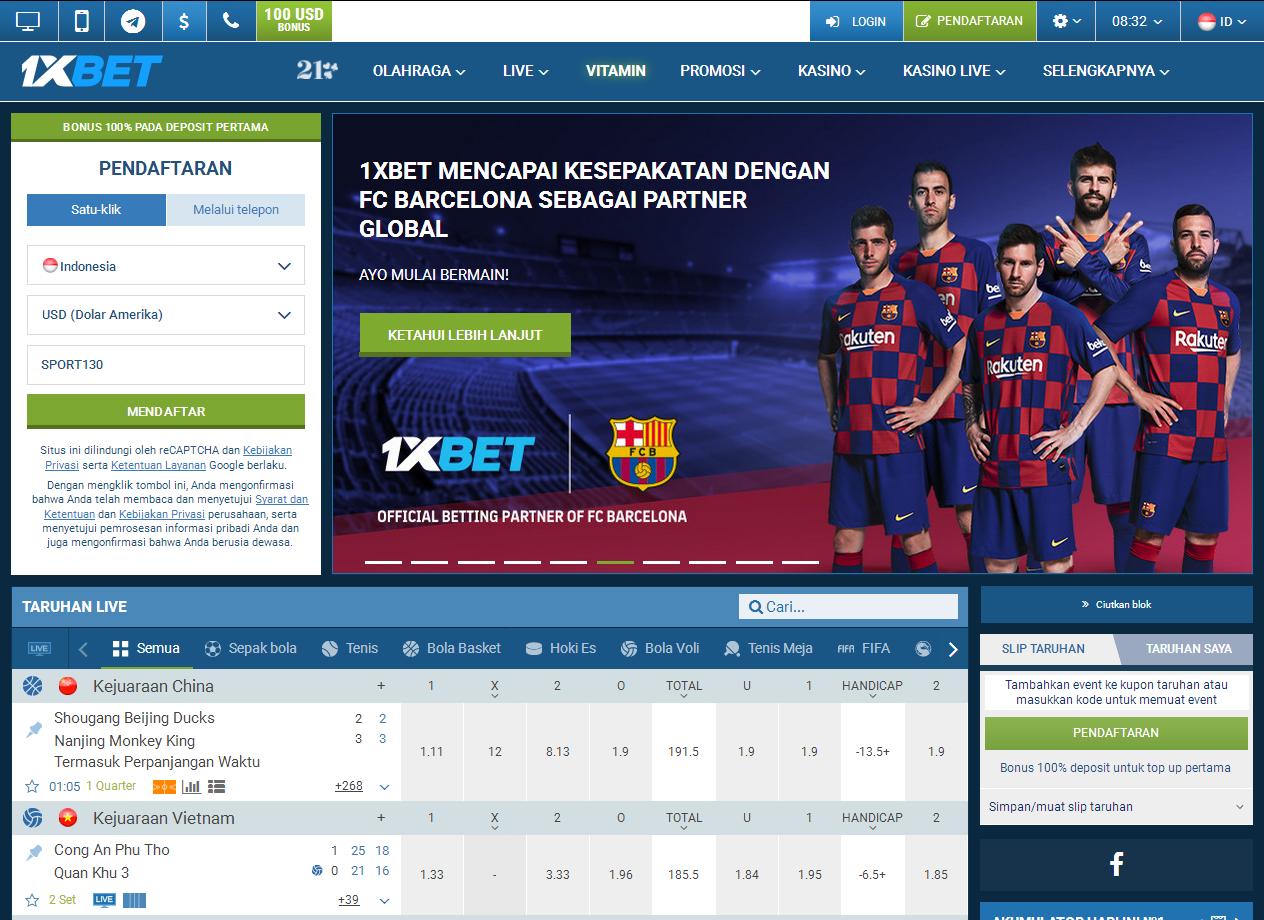The image size is (1264, 920).
Task: Open the 08:32 time zone dropdown
Action: pyautogui.click(x=1137, y=21)
